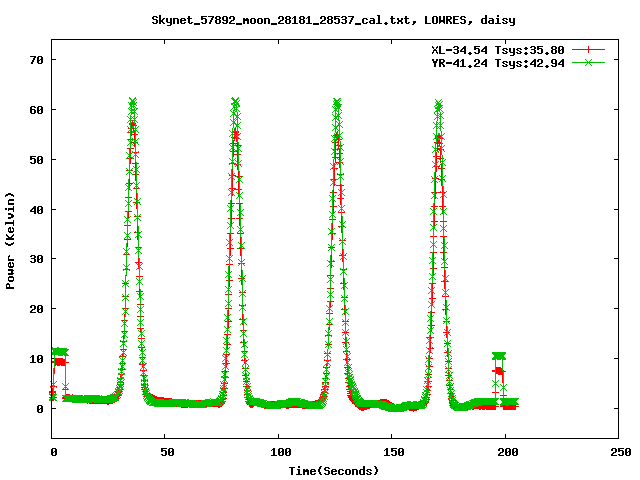The width and height of the screenshot is (640, 480).
Task: Click the green YR legend line sample
Action: [588, 62]
